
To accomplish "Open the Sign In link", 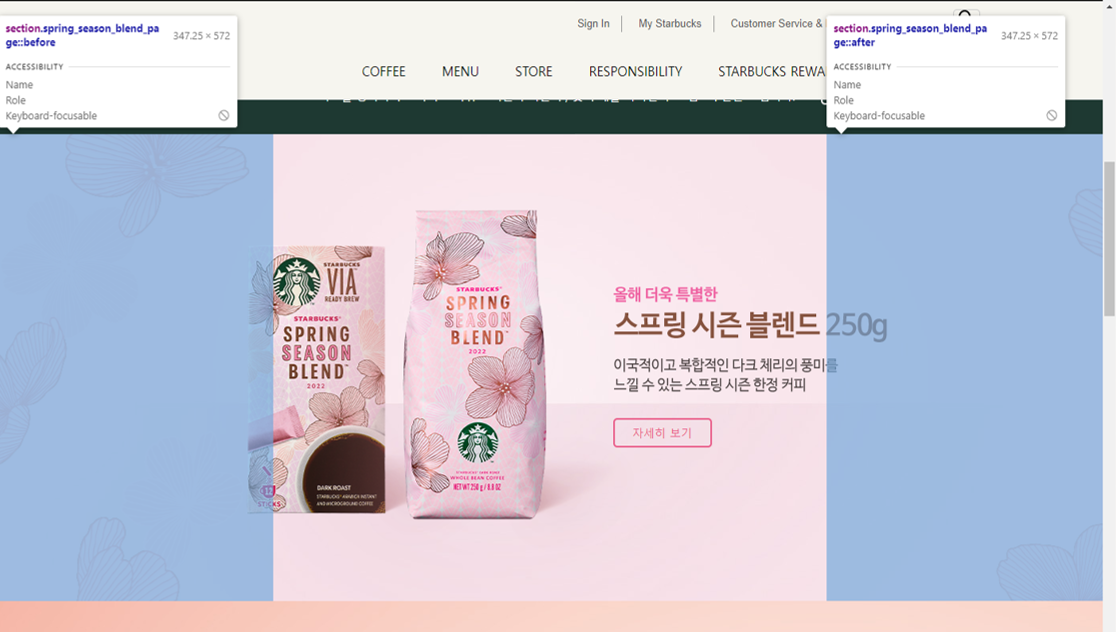I will click(x=593, y=23).
